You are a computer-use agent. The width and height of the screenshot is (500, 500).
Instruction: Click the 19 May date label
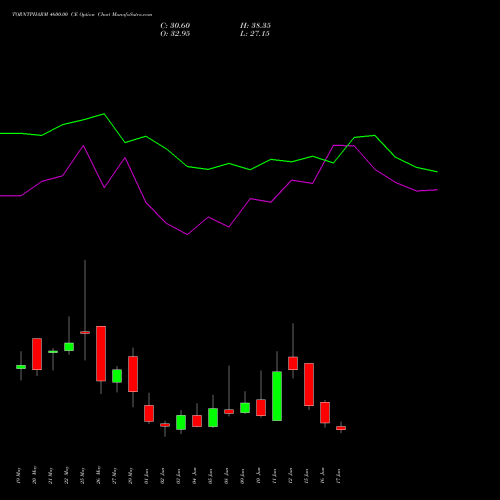coord(18,476)
